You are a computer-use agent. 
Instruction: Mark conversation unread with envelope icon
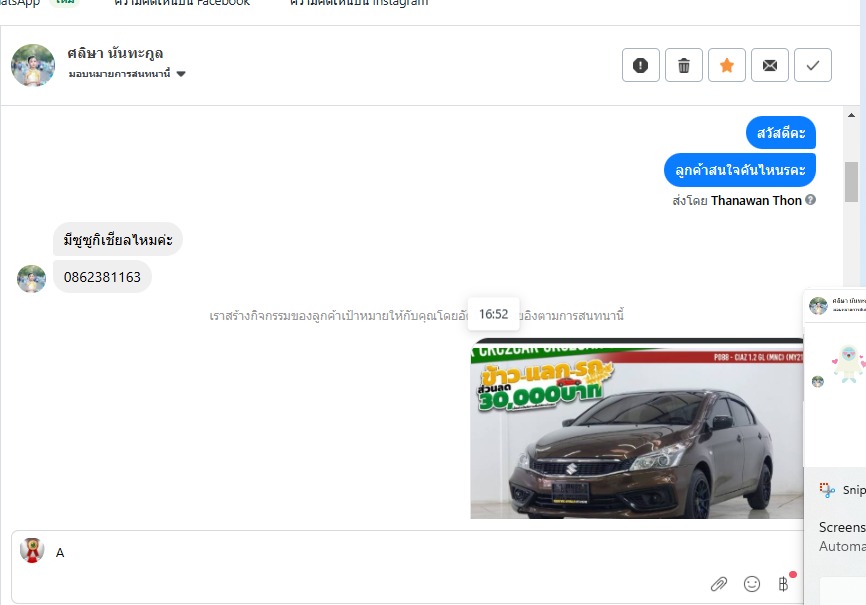[x=770, y=65]
